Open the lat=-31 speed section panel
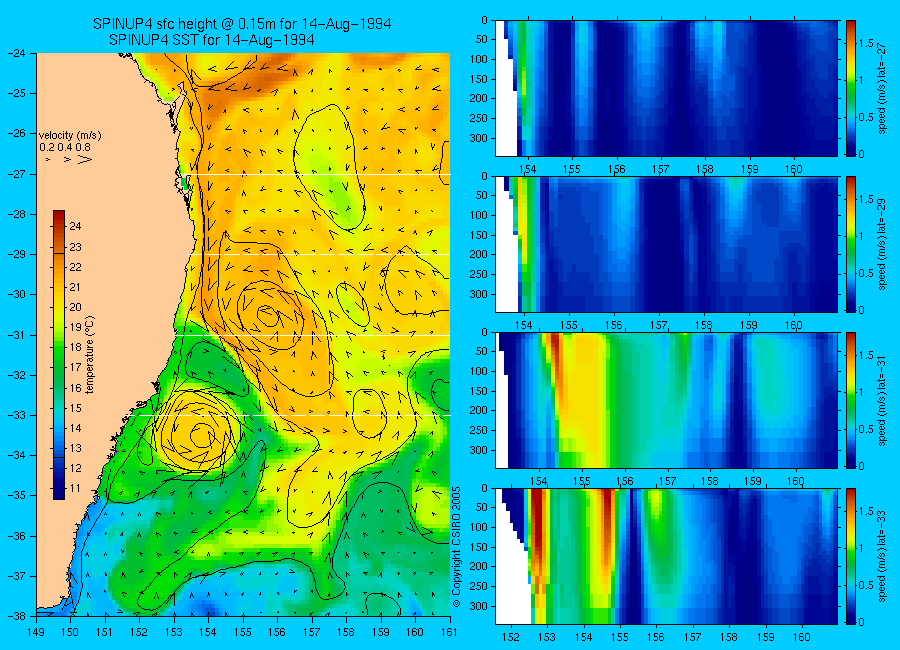 tap(666, 400)
